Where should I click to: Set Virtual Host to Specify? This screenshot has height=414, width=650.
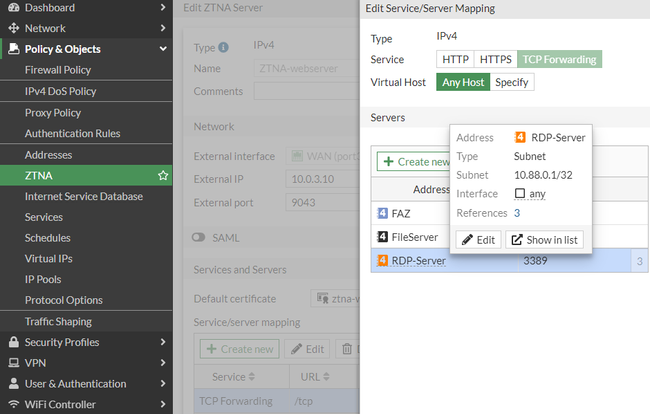pos(512,82)
